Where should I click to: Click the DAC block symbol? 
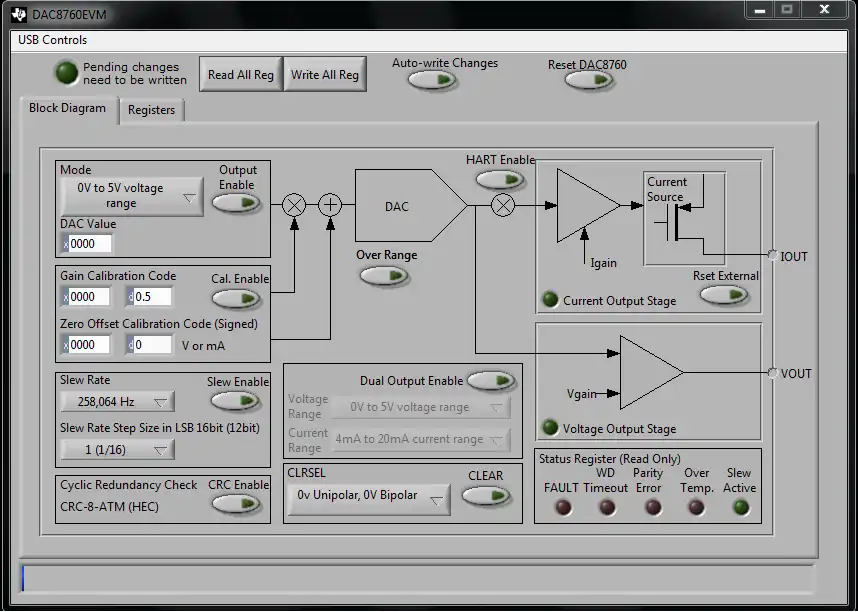(x=411, y=206)
